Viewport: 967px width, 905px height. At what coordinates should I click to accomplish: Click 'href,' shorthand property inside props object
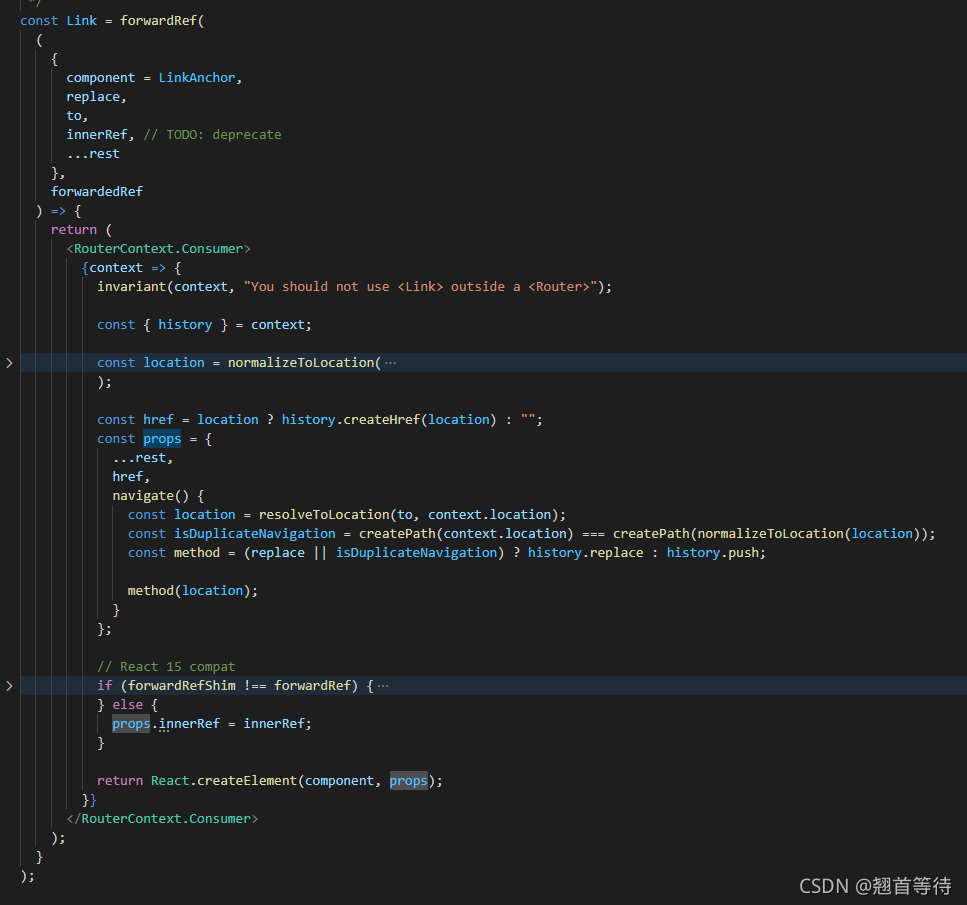[x=131, y=476]
